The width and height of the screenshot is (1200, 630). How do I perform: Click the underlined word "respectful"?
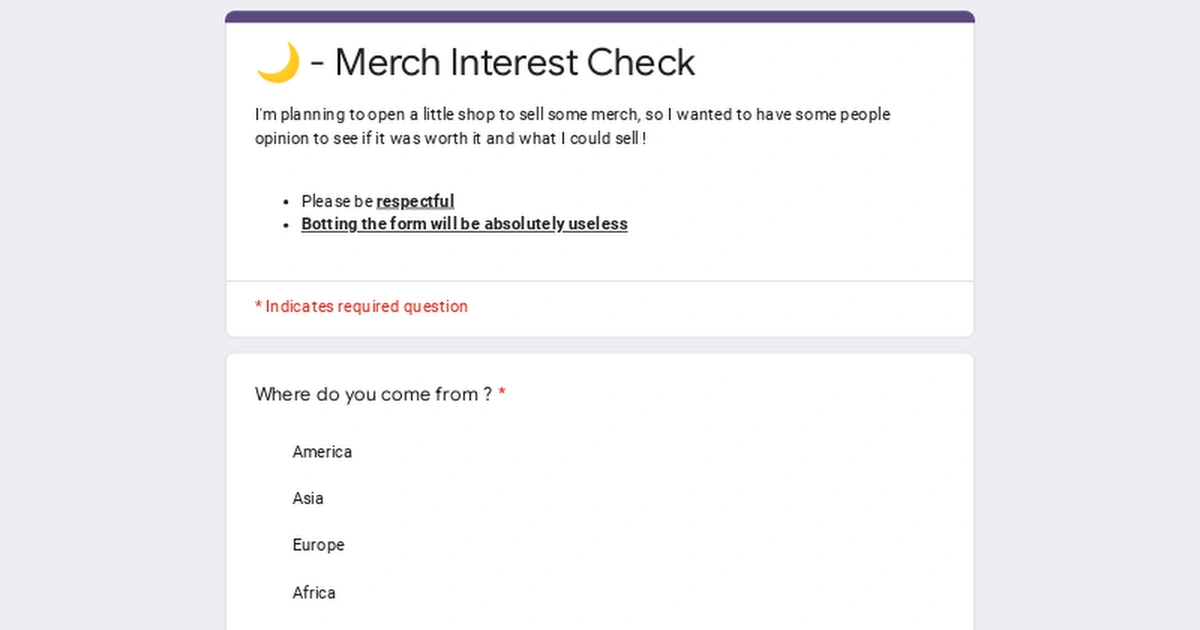(415, 201)
